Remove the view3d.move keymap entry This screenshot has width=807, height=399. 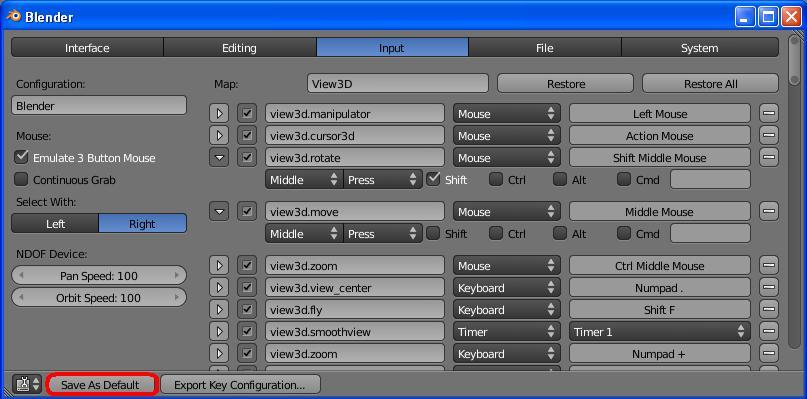[768, 211]
